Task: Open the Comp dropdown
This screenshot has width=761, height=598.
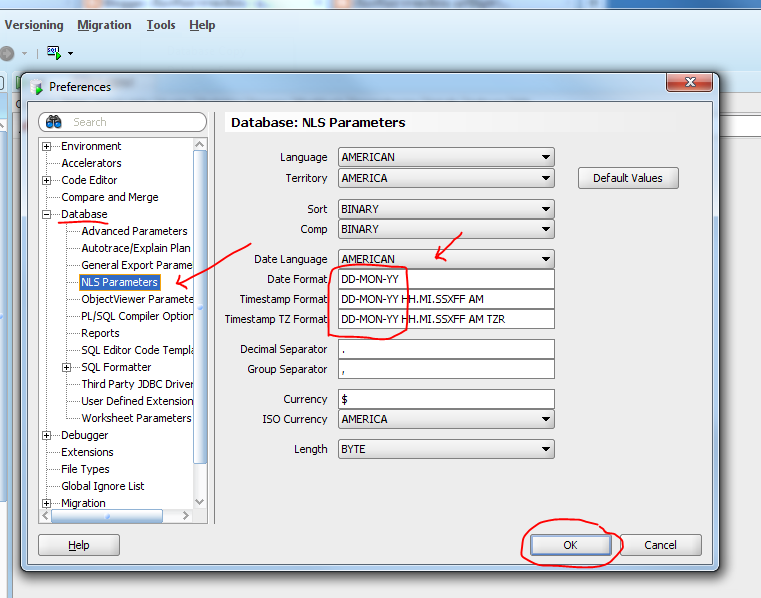Action: pos(446,229)
